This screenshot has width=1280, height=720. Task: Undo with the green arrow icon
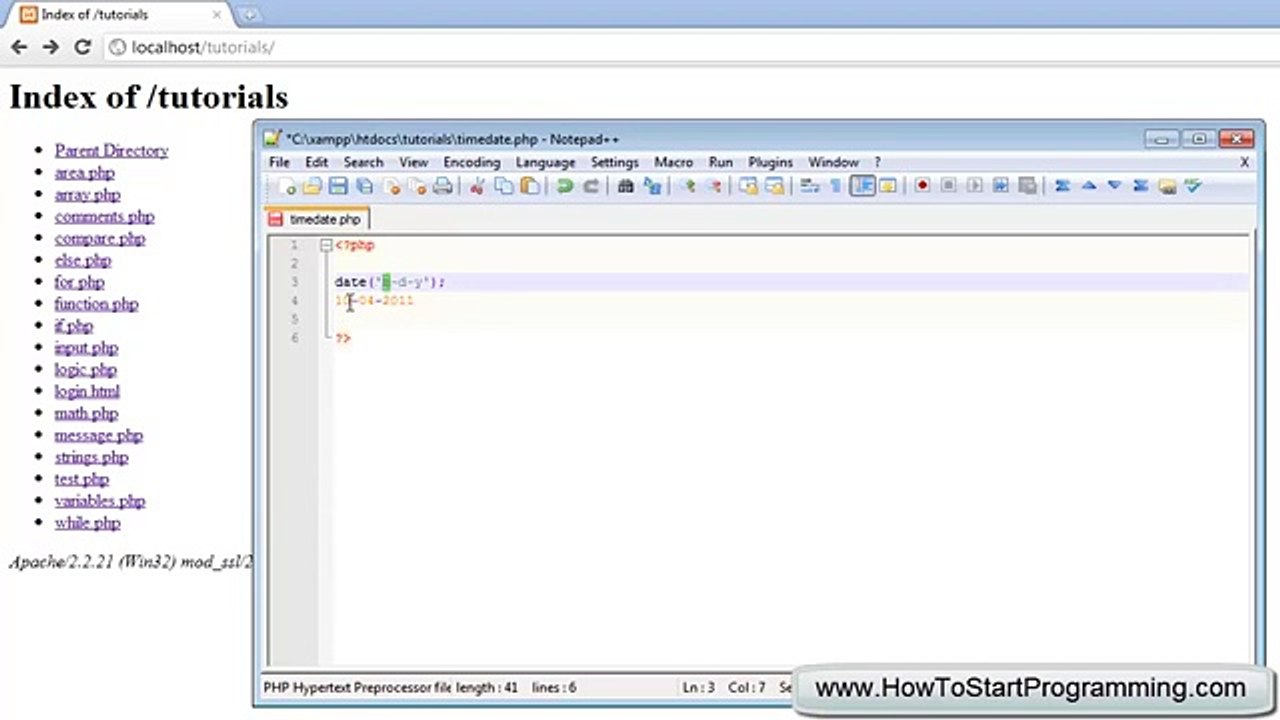click(565, 186)
